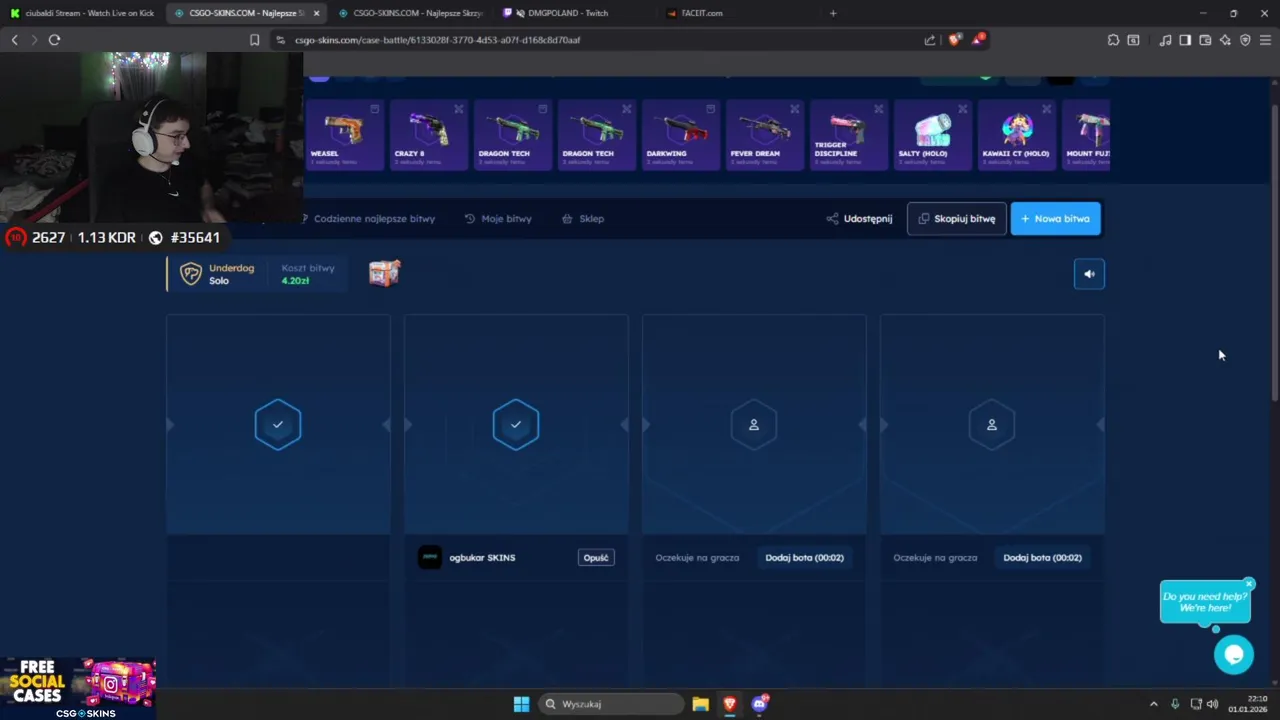Screen dimensions: 1280x720
Task: Open the extensions puzzle icon
Action: (x=1113, y=40)
